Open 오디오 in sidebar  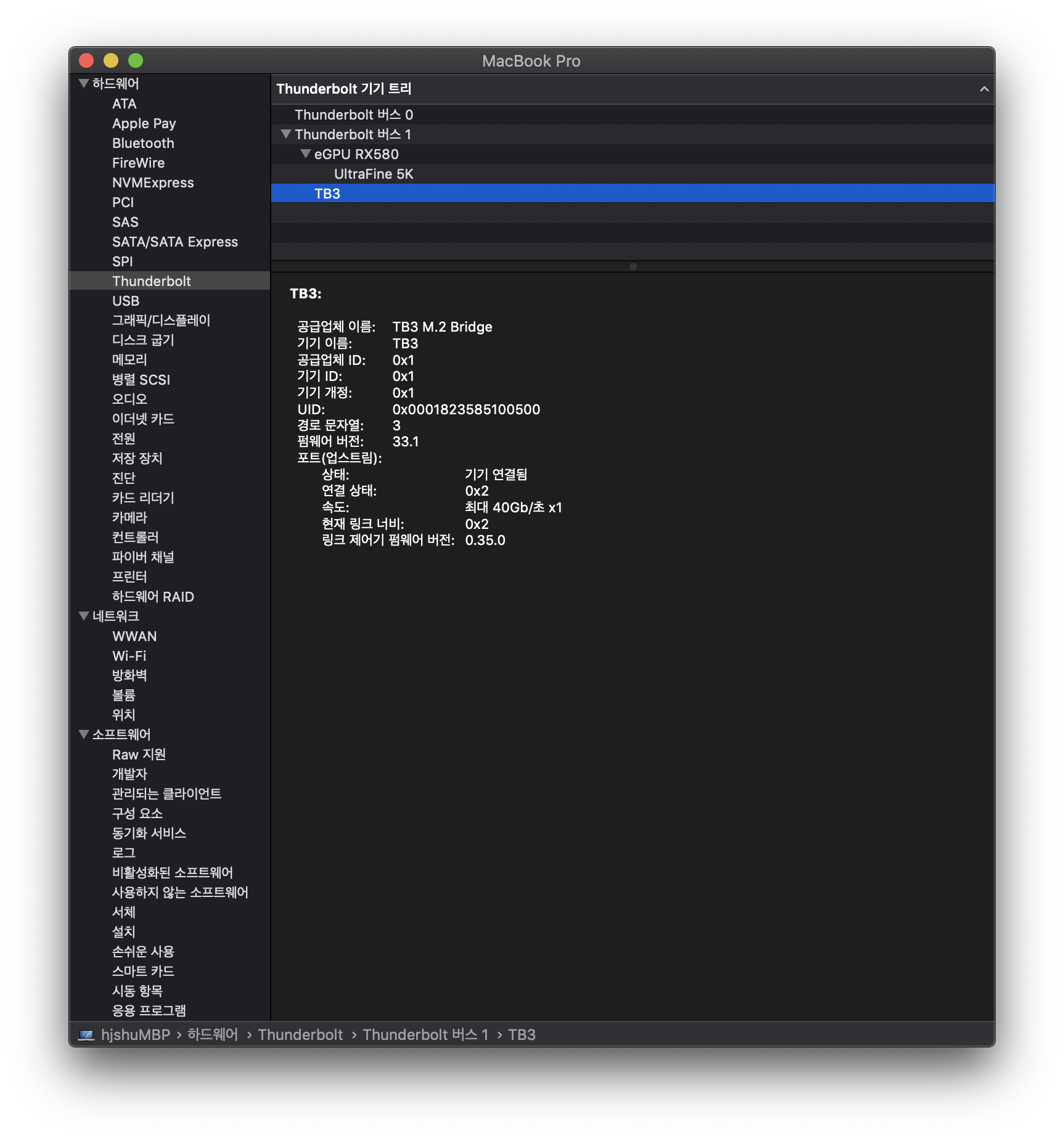(x=129, y=399)
